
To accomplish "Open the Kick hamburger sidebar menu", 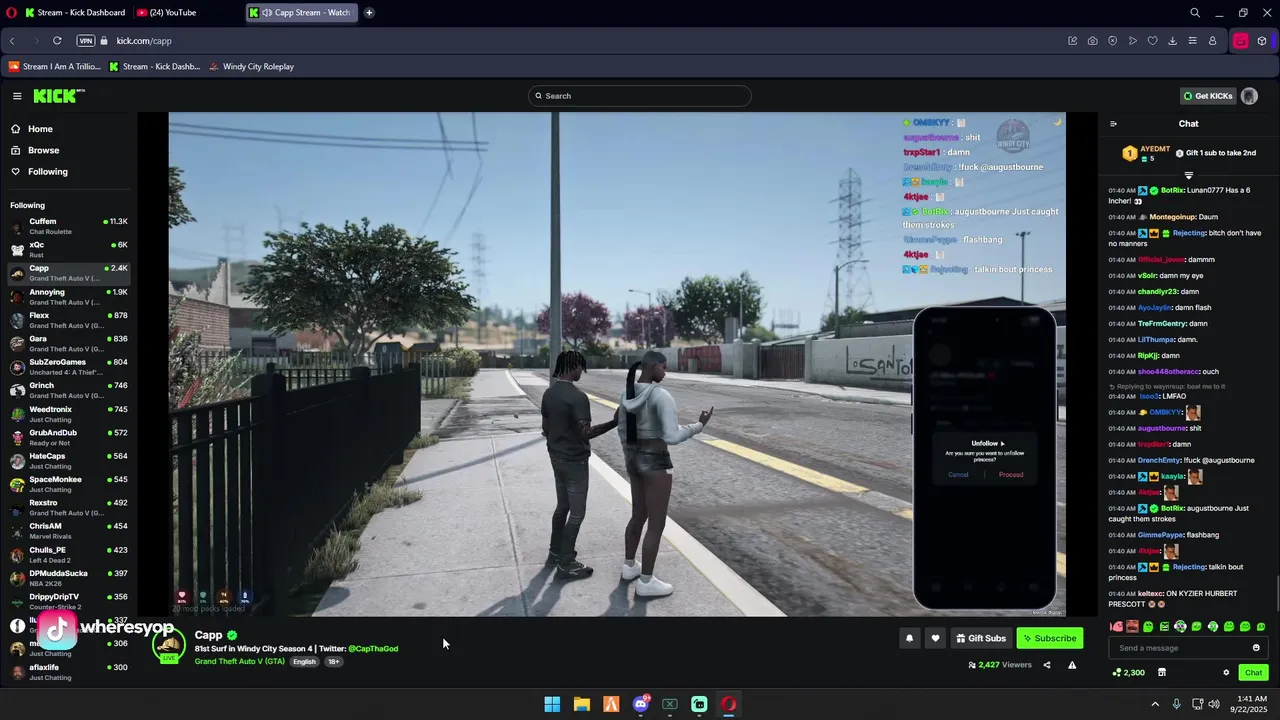I will point(17,96).
